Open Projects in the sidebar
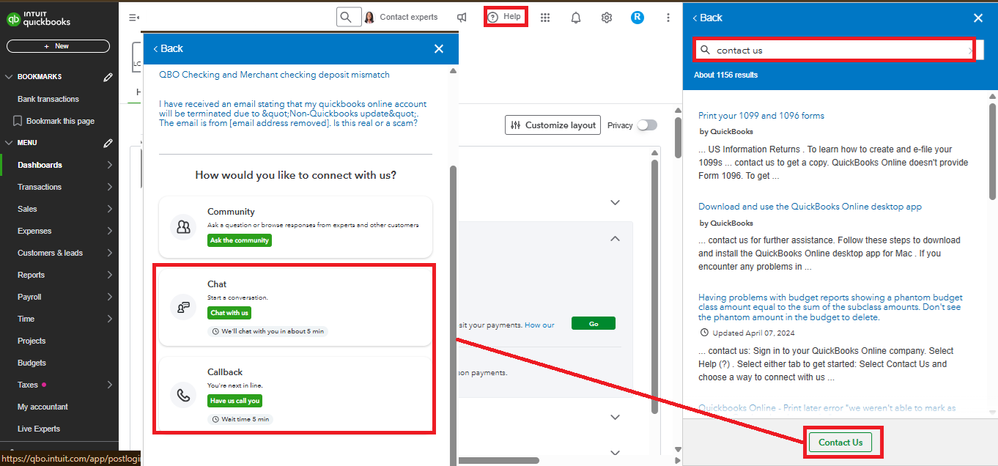Screen dimensions: 998x466 click(x=32, y=341)
